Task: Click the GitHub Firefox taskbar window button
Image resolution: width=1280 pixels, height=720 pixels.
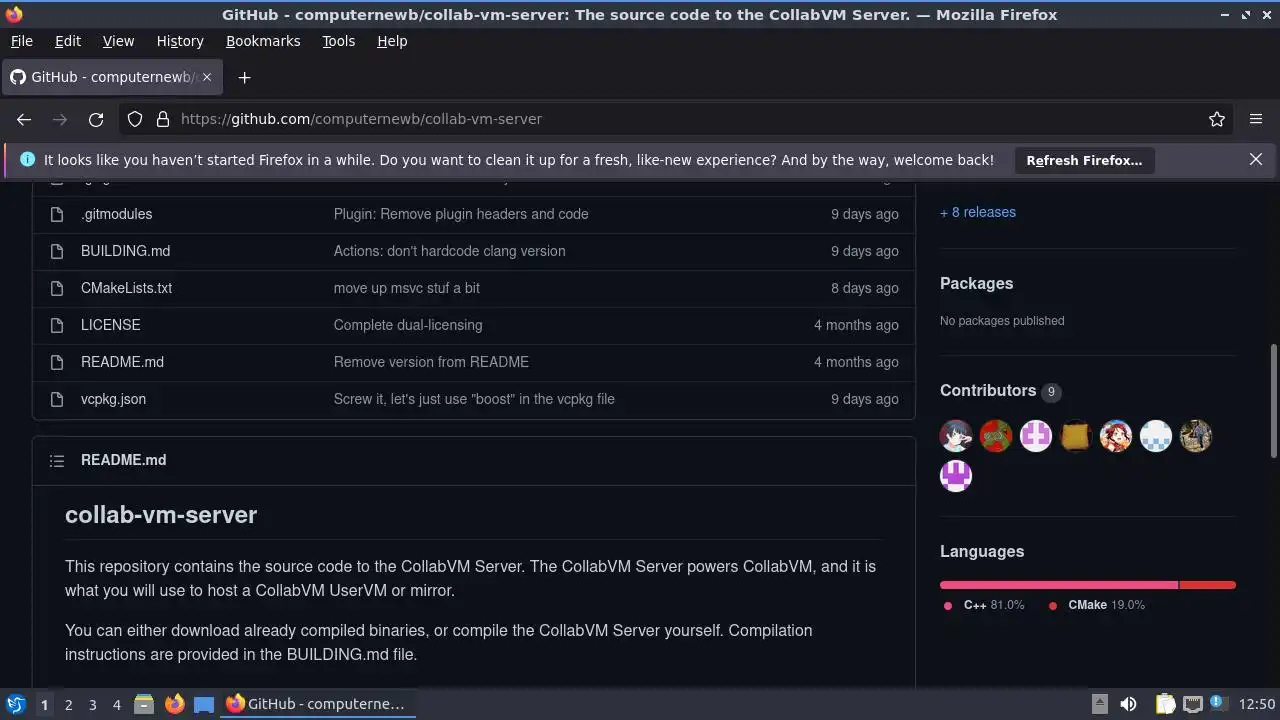Action: pos(317,704)
